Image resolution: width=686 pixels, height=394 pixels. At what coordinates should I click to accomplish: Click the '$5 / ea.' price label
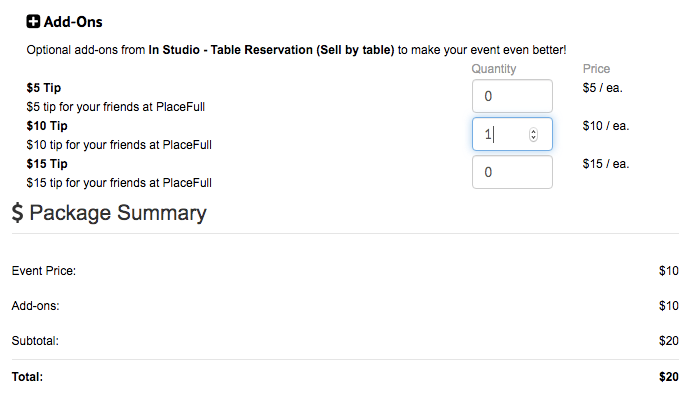602,87
